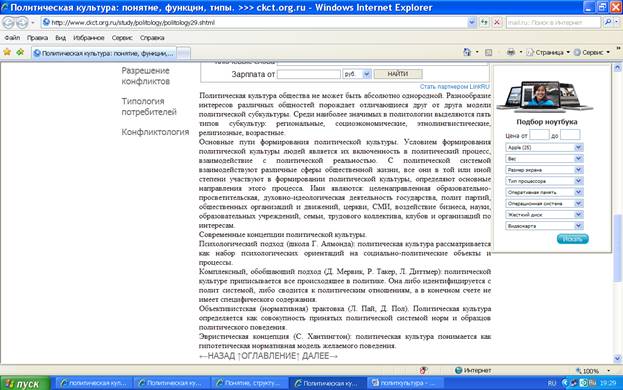Click the ДАЛЕЕ→ navigation link
Screen dimensions: 623x390
click(320, 356)
